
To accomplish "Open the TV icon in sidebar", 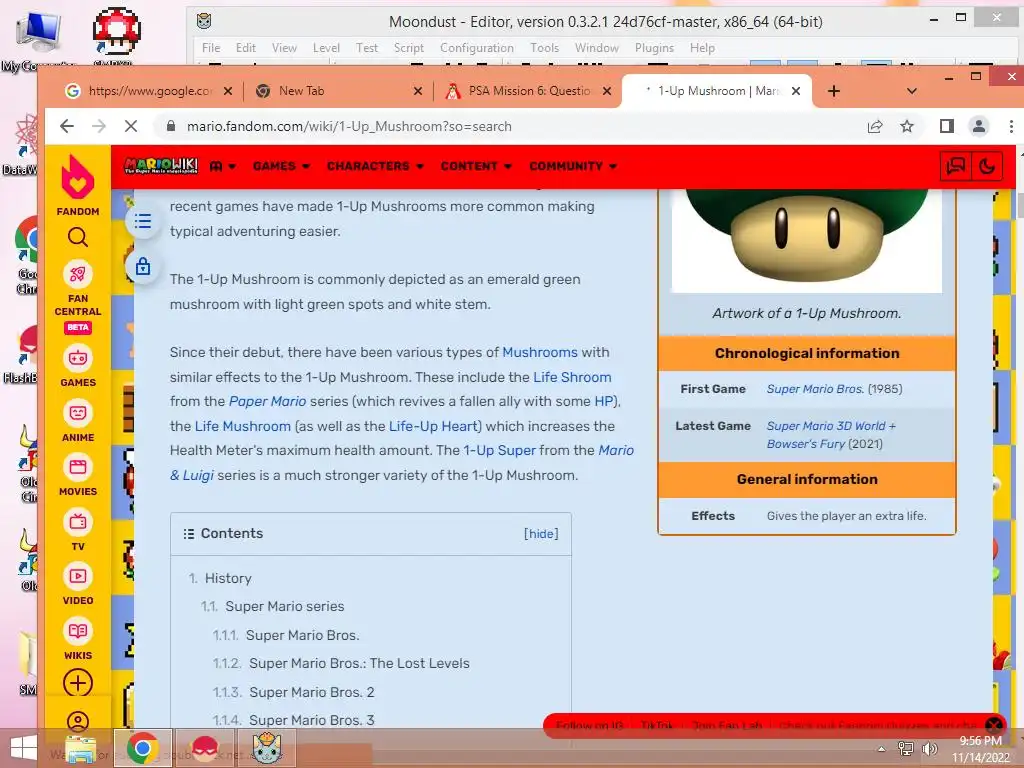I will click(78, 522).
